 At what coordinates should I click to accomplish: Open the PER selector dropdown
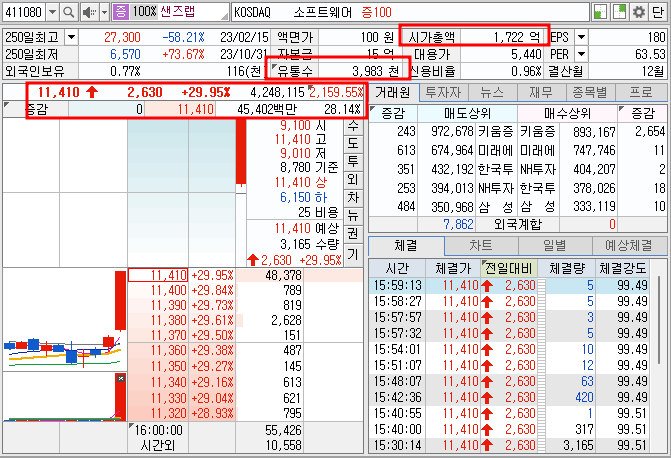coord(581,54)
